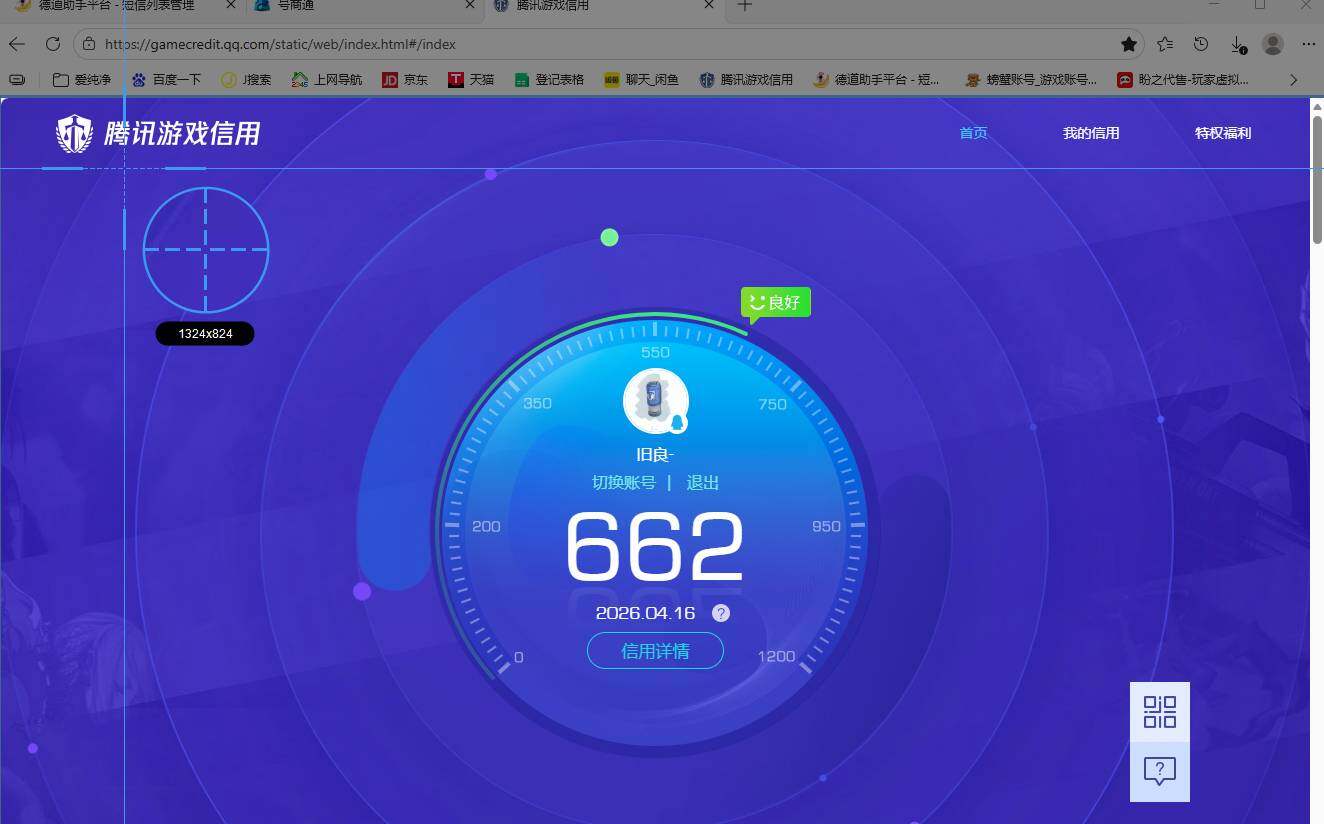
Task: Open the QR code icon panel
Action: (1160, 712)
